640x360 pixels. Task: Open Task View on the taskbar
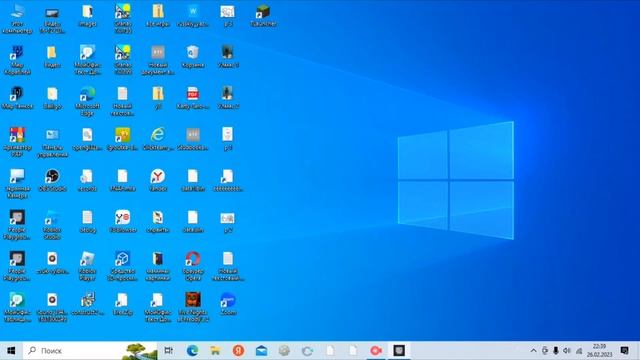(x=168, y=351)
